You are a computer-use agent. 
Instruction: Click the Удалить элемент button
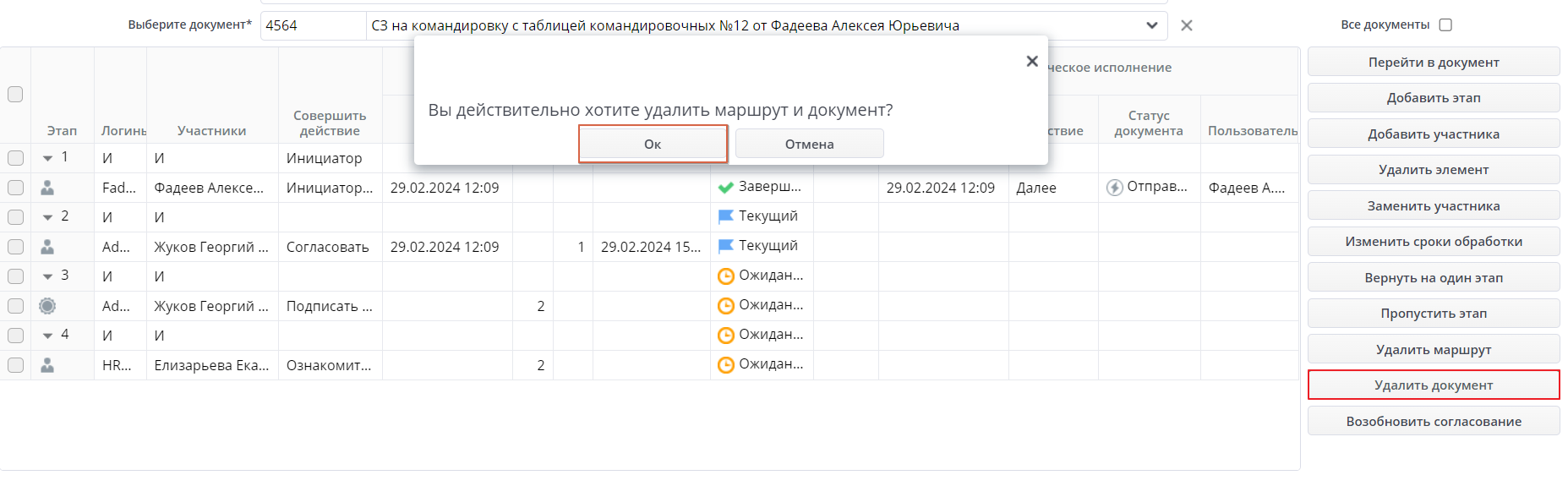[1434, 170]
